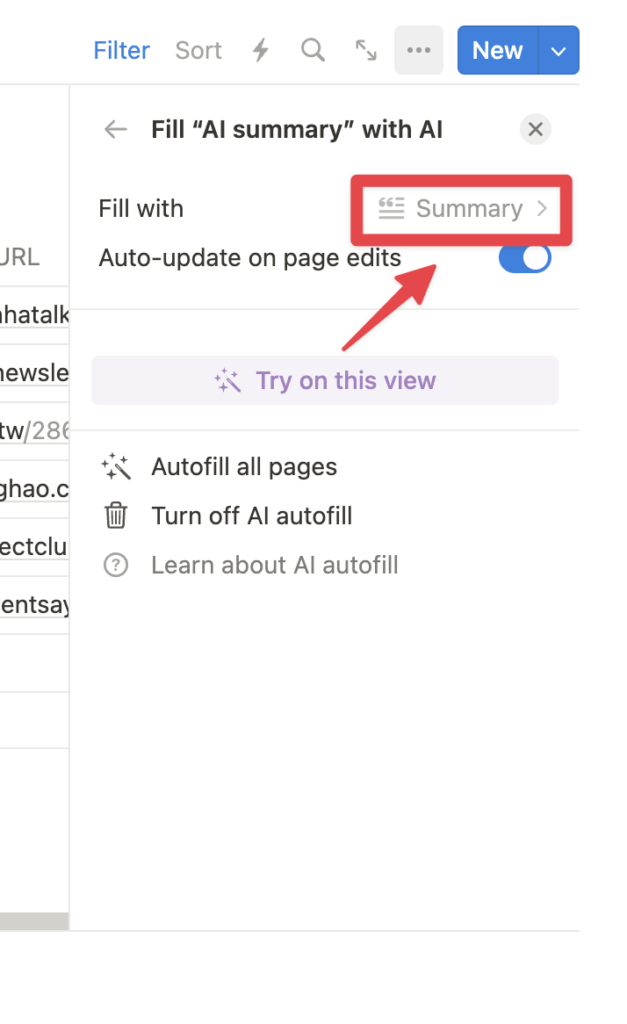This screenshot has height=1024, width=627.
Task: Click the Try on this view button
Action: 325,380
